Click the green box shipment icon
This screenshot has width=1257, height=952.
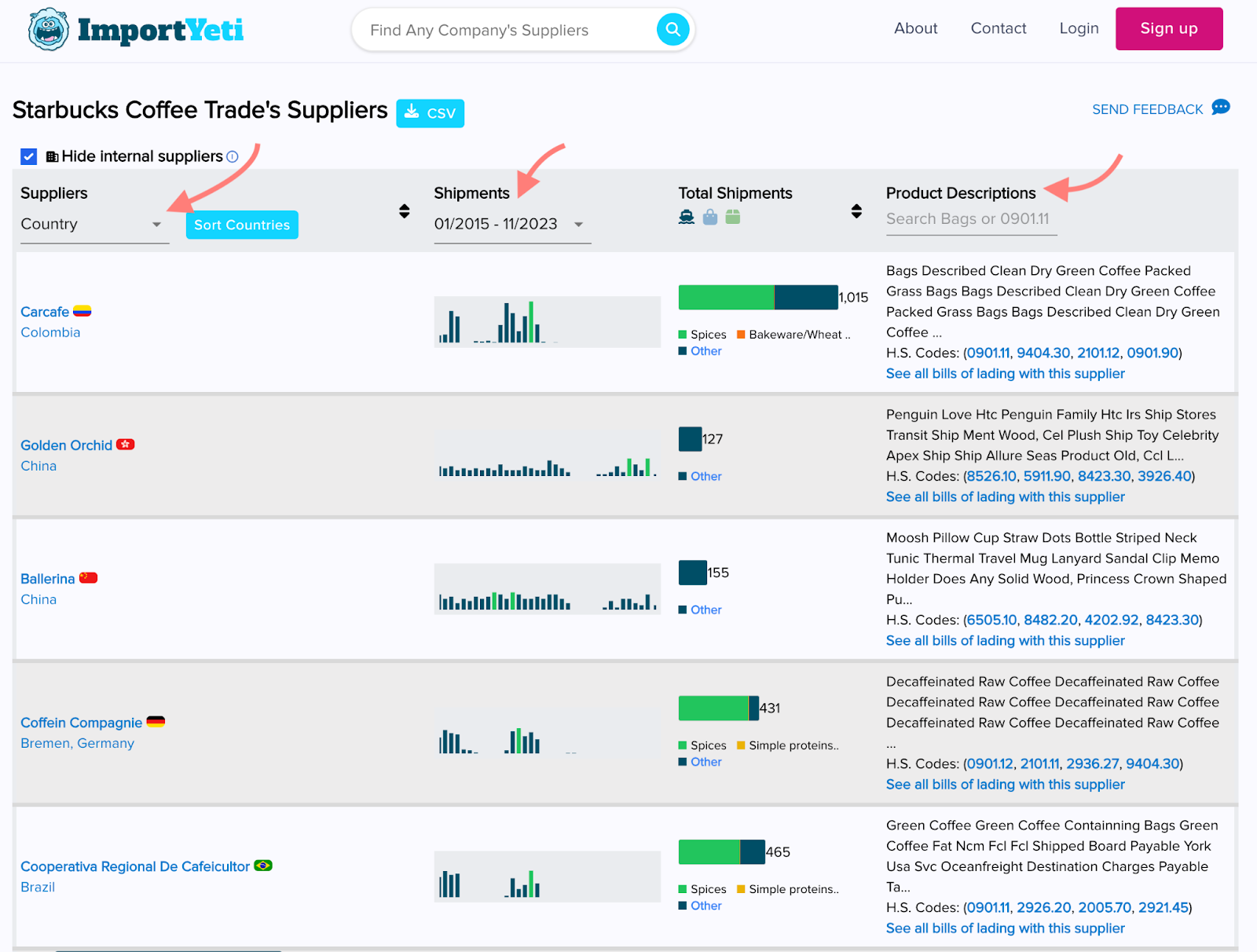click(x=733, y=218)
